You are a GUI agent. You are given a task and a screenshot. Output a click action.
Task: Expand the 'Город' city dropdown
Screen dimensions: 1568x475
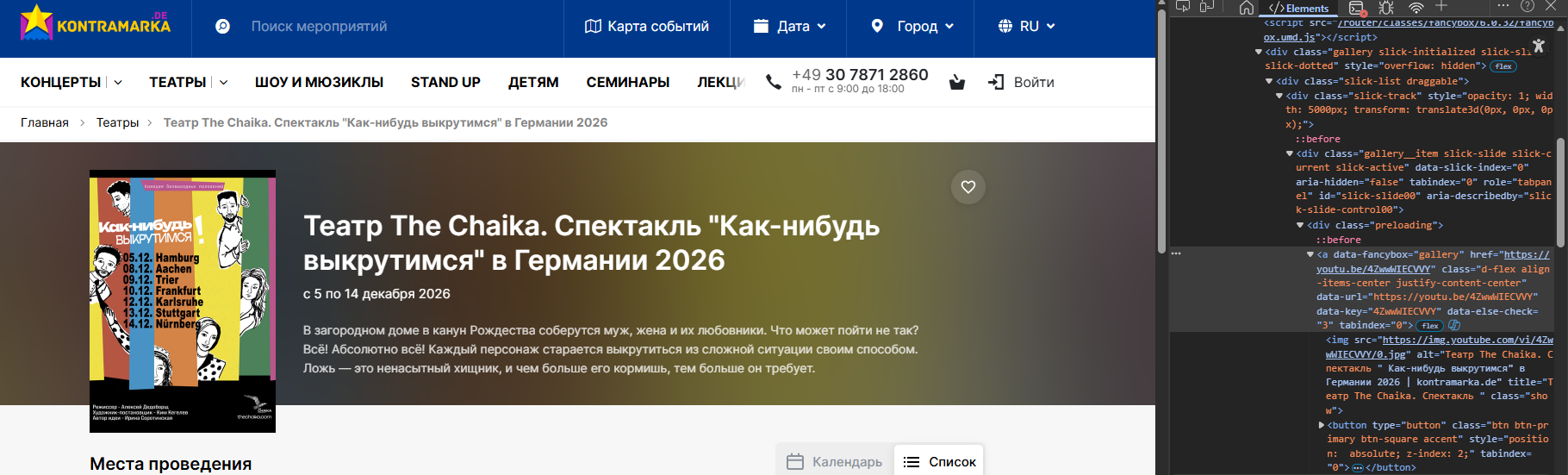pyautogui.click(x=912, y=27)
